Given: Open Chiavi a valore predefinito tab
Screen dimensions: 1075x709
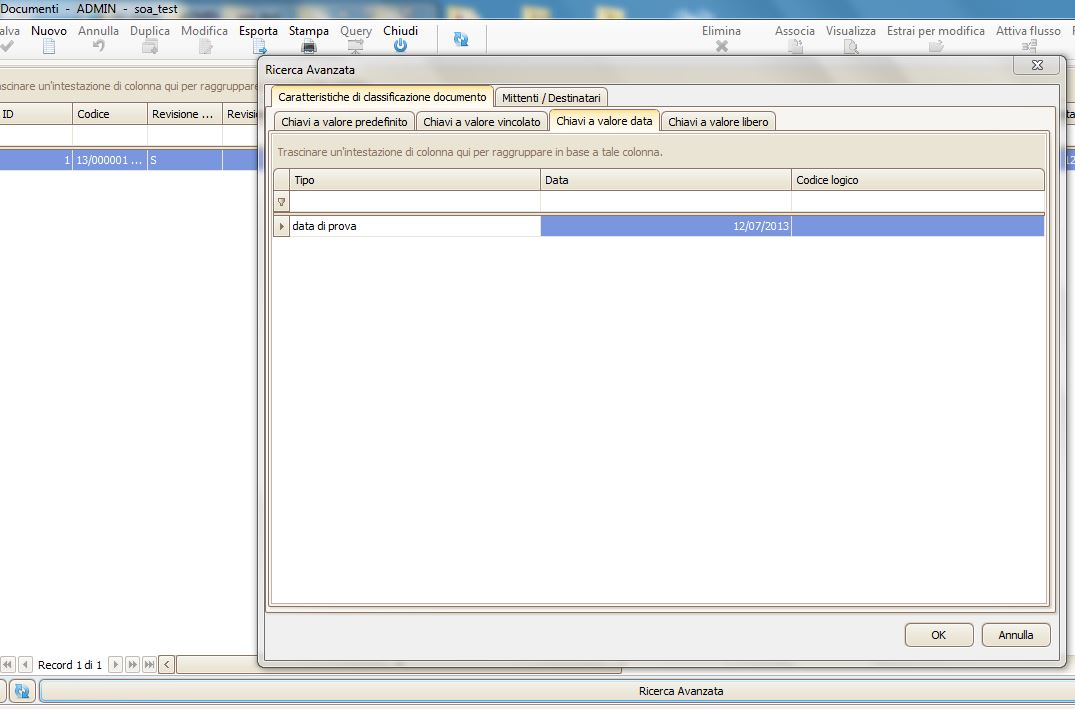Looking at the screenshot, I should tap(344, 122).
